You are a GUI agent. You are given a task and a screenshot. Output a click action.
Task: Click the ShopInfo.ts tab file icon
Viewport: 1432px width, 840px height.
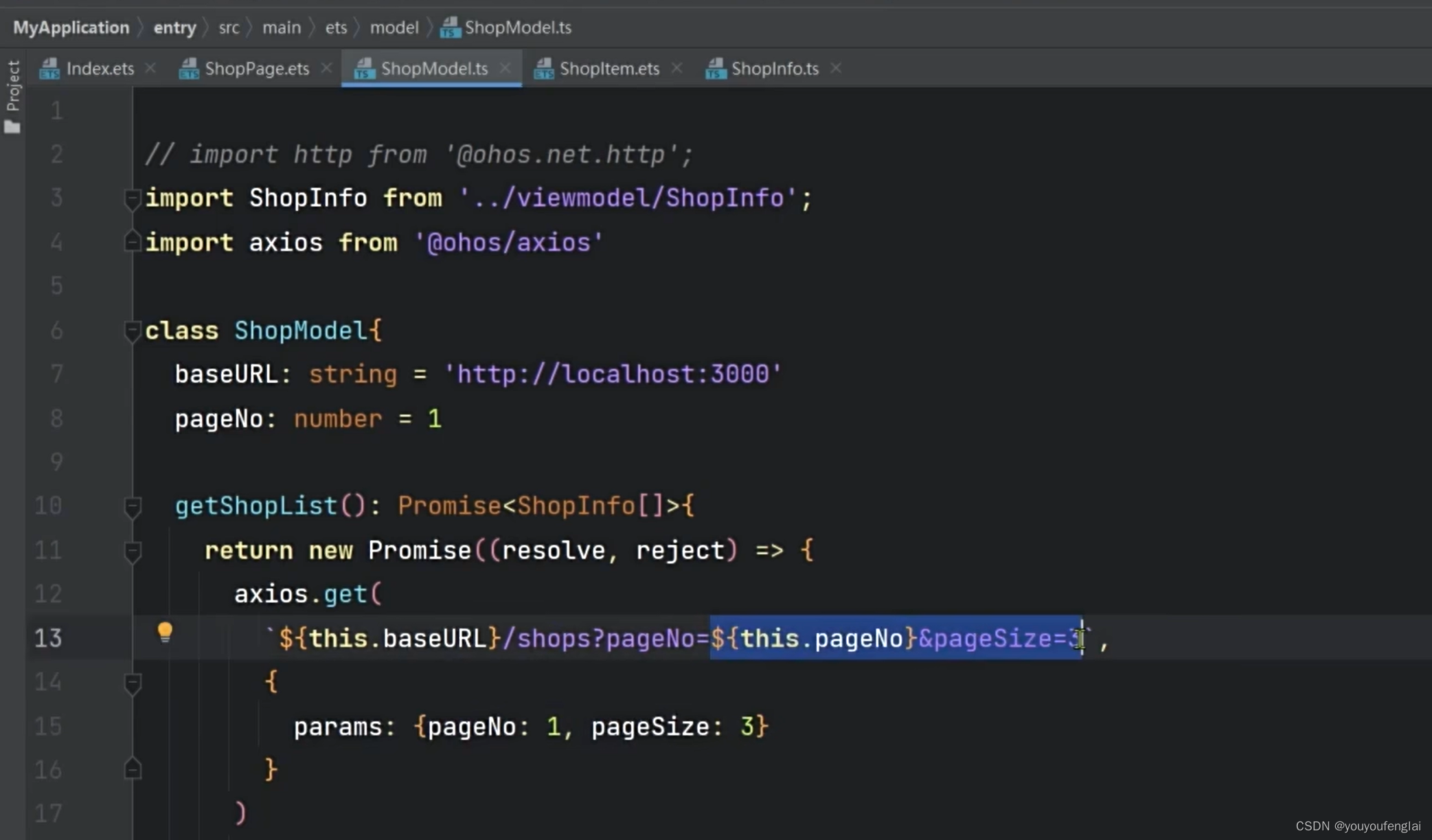coord(715,69)
